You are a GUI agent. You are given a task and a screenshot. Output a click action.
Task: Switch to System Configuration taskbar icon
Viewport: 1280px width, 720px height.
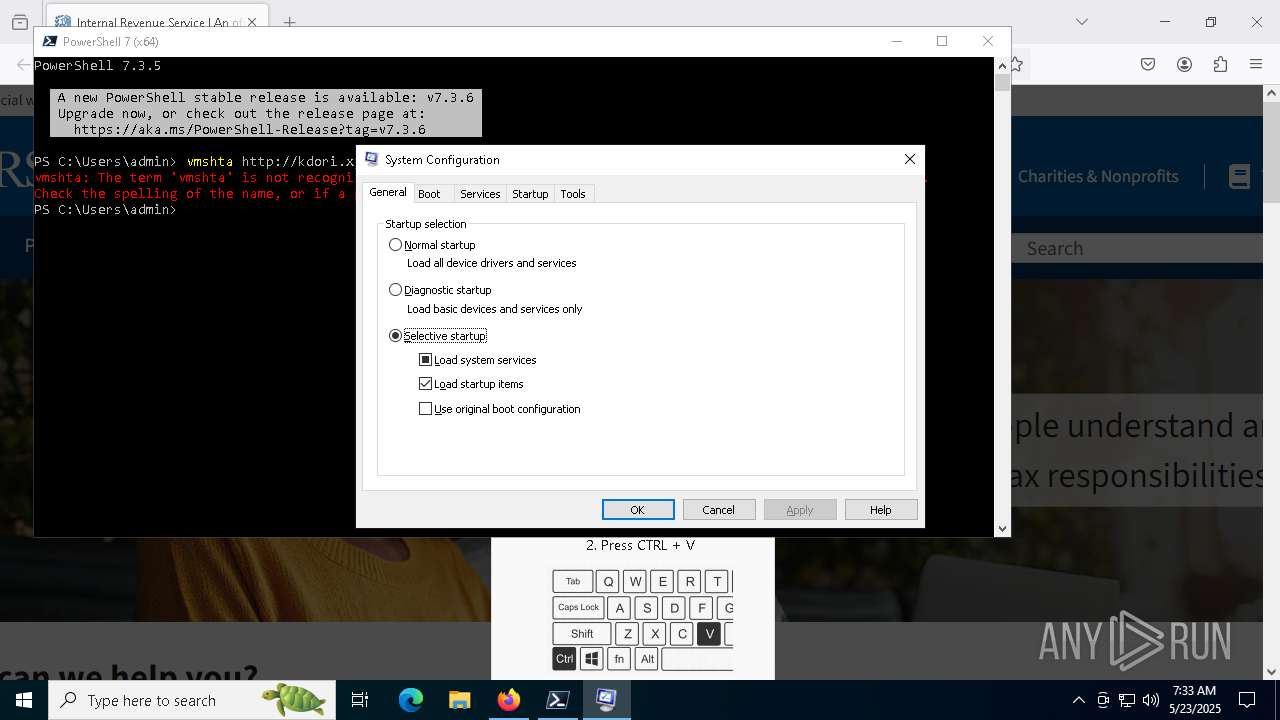606,700
